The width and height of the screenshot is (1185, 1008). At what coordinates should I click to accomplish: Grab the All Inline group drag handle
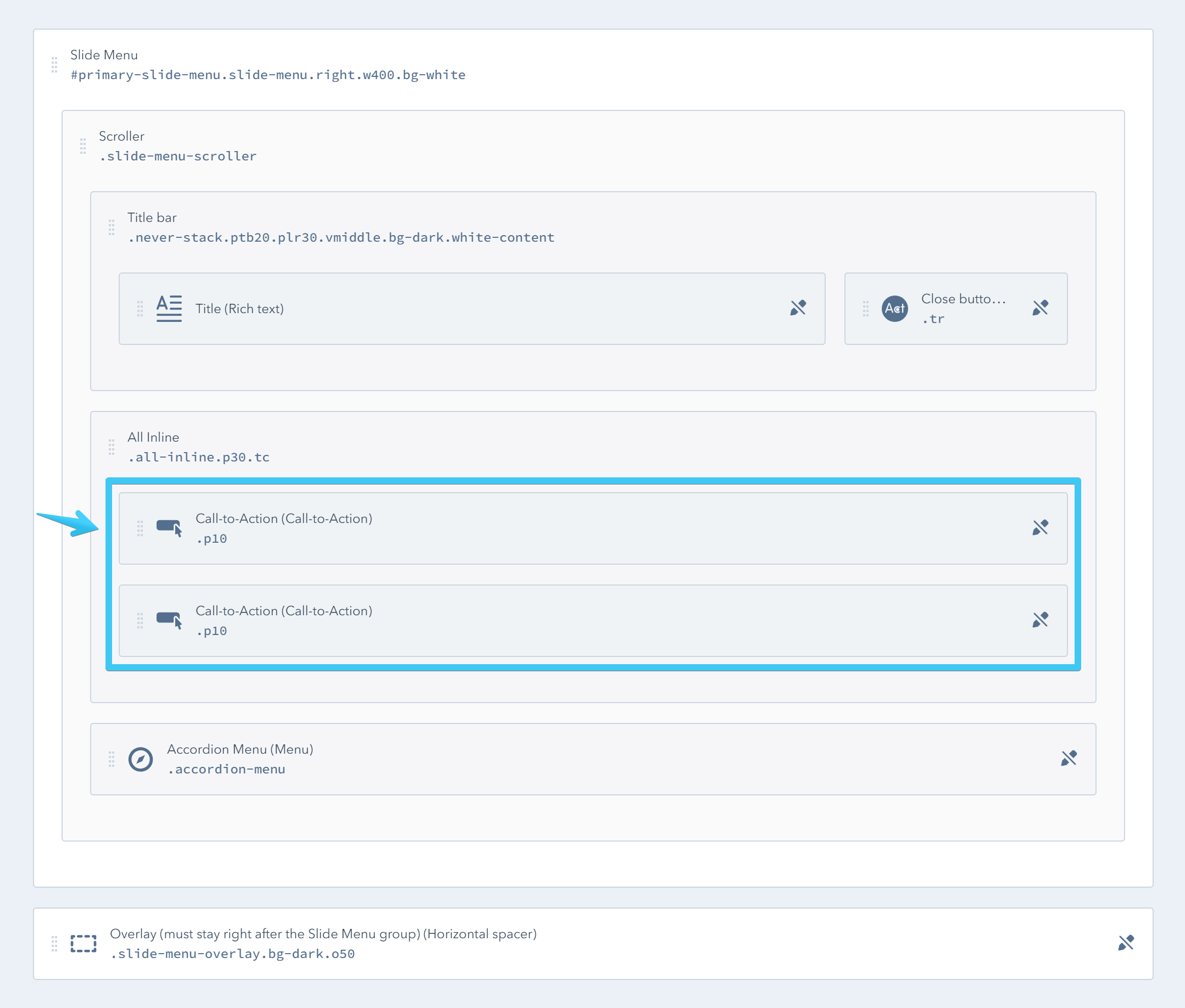(x=111, y=447)
